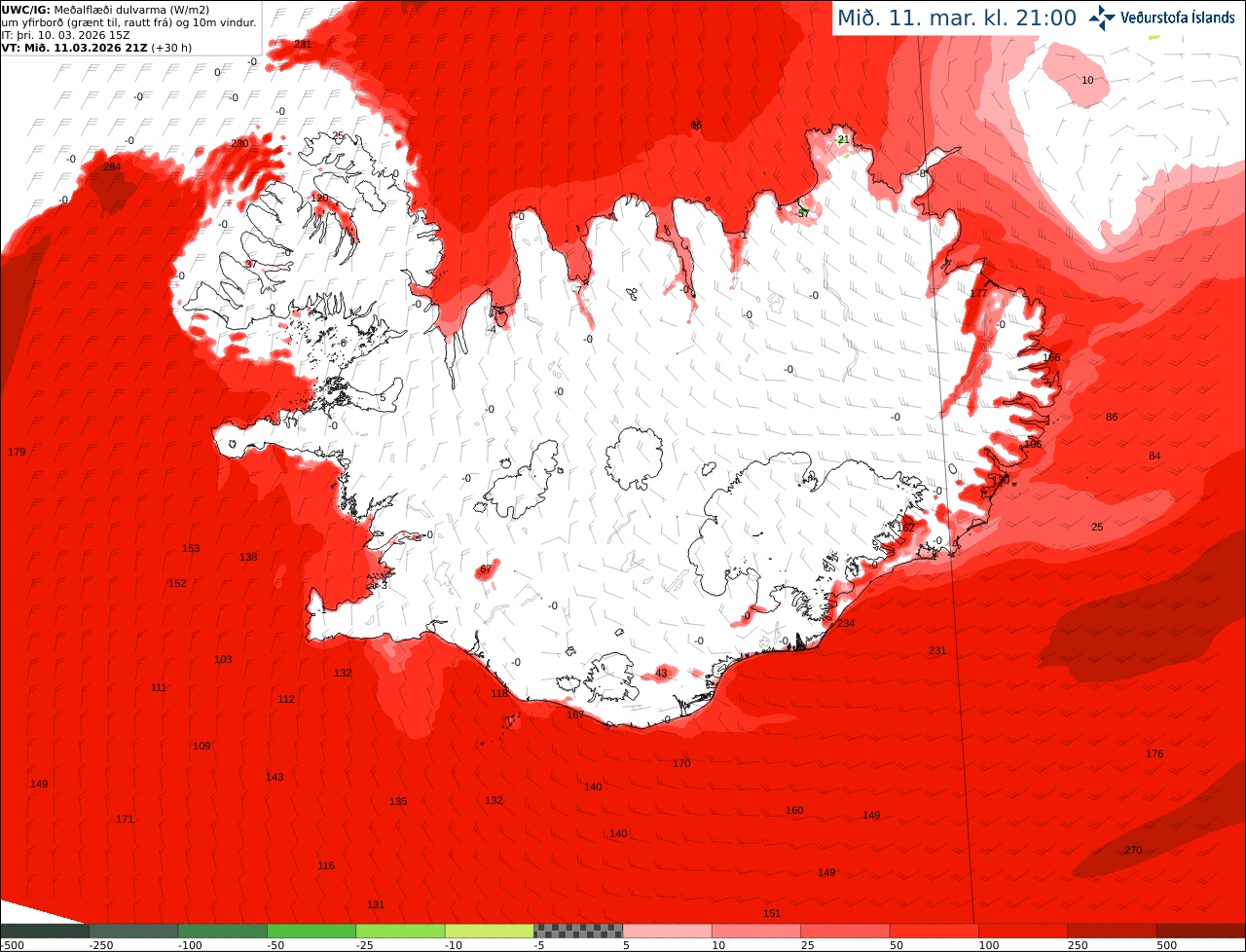
Task: Pick the darkest green swatch between -500 and -250
Action: coord(44,931)
